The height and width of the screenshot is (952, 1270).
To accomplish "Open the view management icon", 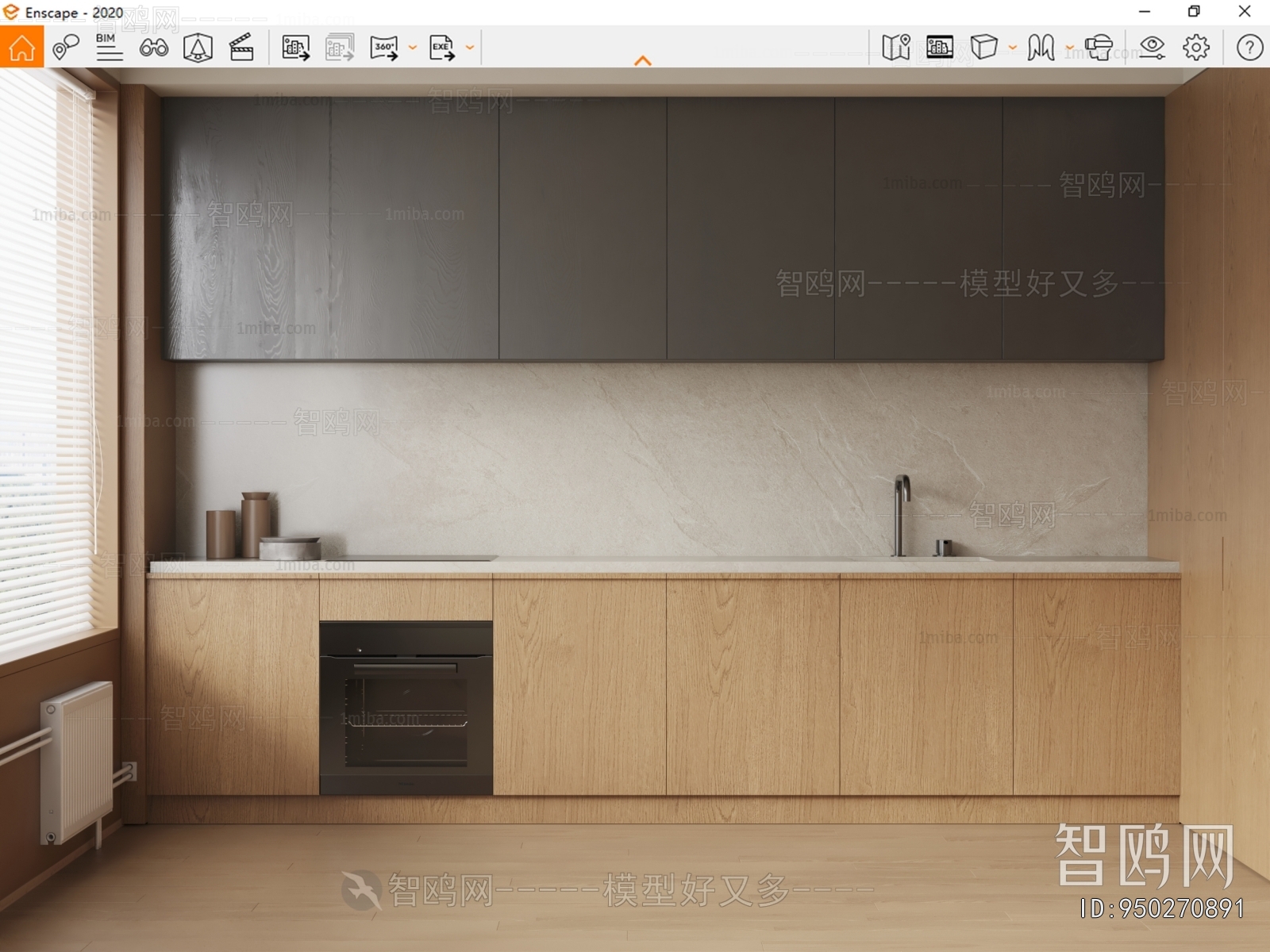I will (x=198, y=48).
